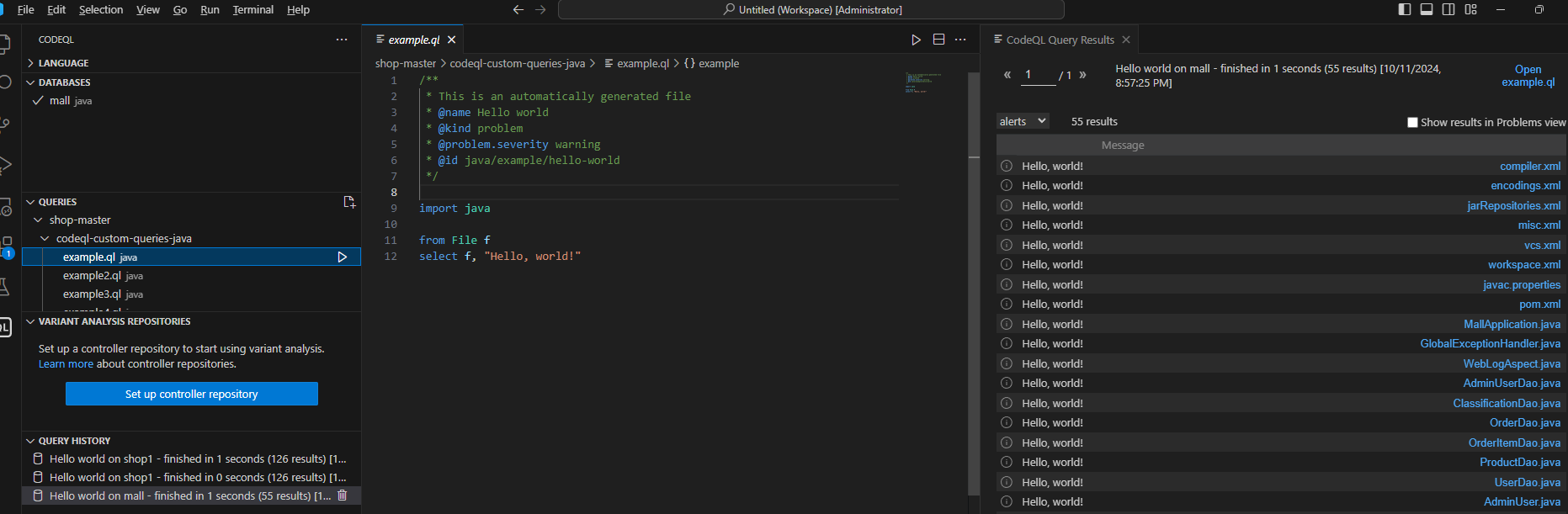Open editor More Actions menu
The image size is (1568, 514).
(x=960, y=40)
